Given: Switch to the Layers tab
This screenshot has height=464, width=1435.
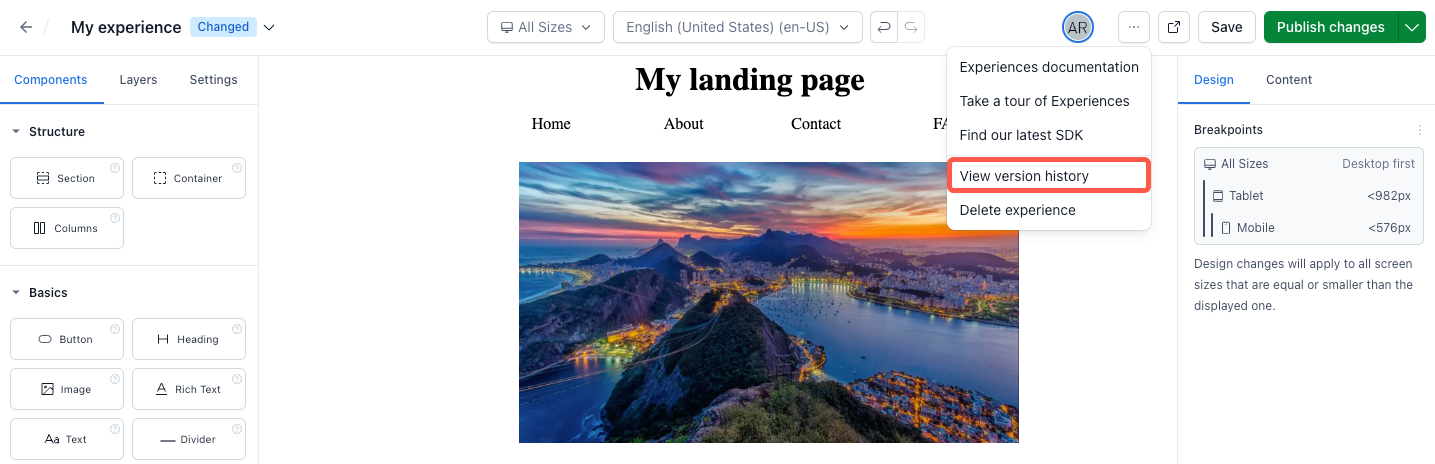Looking at the screenshot, I should click(x=138, y=80).
